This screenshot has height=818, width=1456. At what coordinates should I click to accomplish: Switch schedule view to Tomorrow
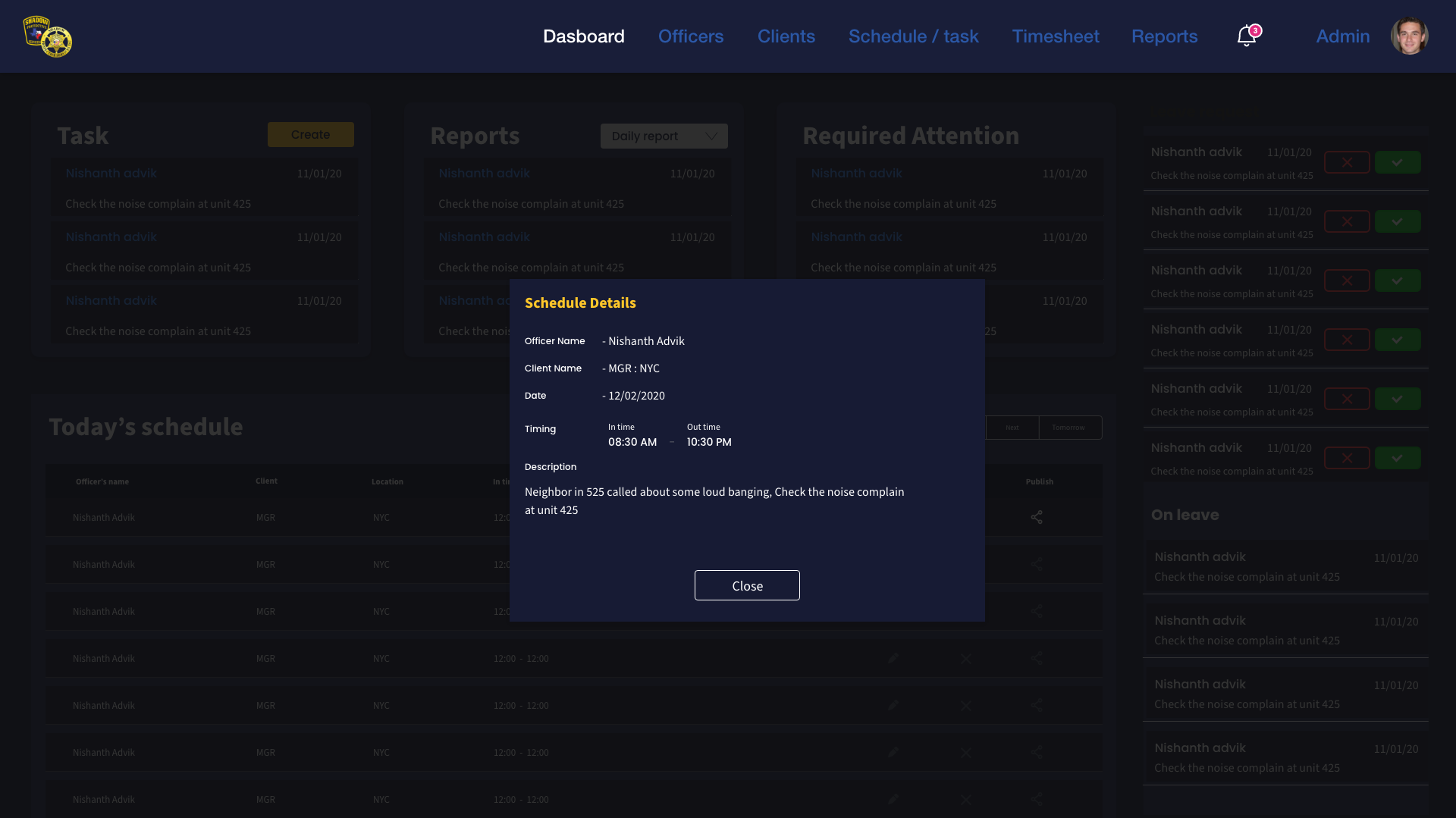1069,428
